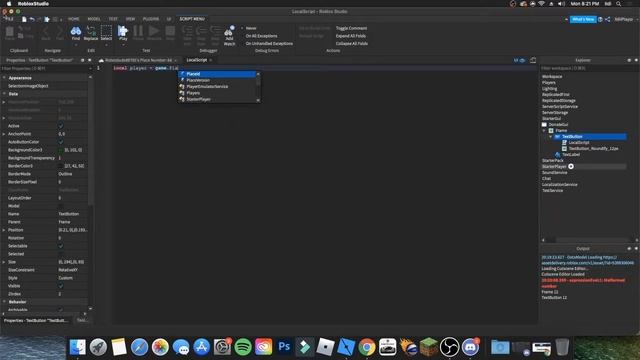Collapse the Appearance section in Properties
Viewport: 640px width, 360px height.
pyautogui.click(x=4, y=78)
